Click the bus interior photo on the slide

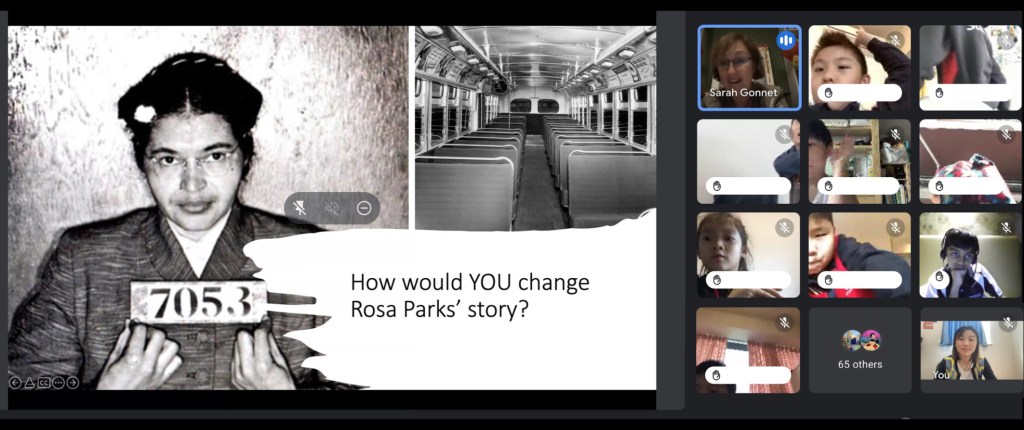[x=535, y=120]
